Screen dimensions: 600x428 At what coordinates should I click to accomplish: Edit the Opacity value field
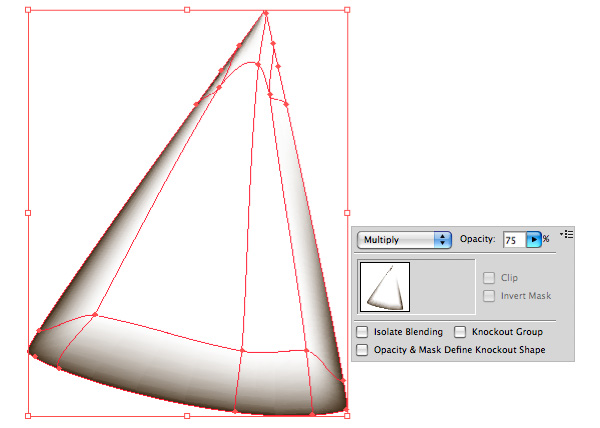click(514, 240)
